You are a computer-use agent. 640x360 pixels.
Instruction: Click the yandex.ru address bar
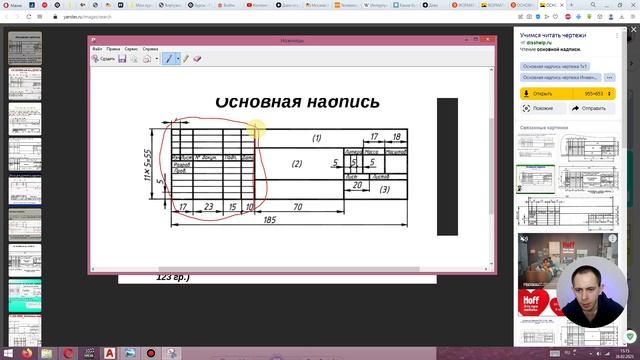(87, 17)
